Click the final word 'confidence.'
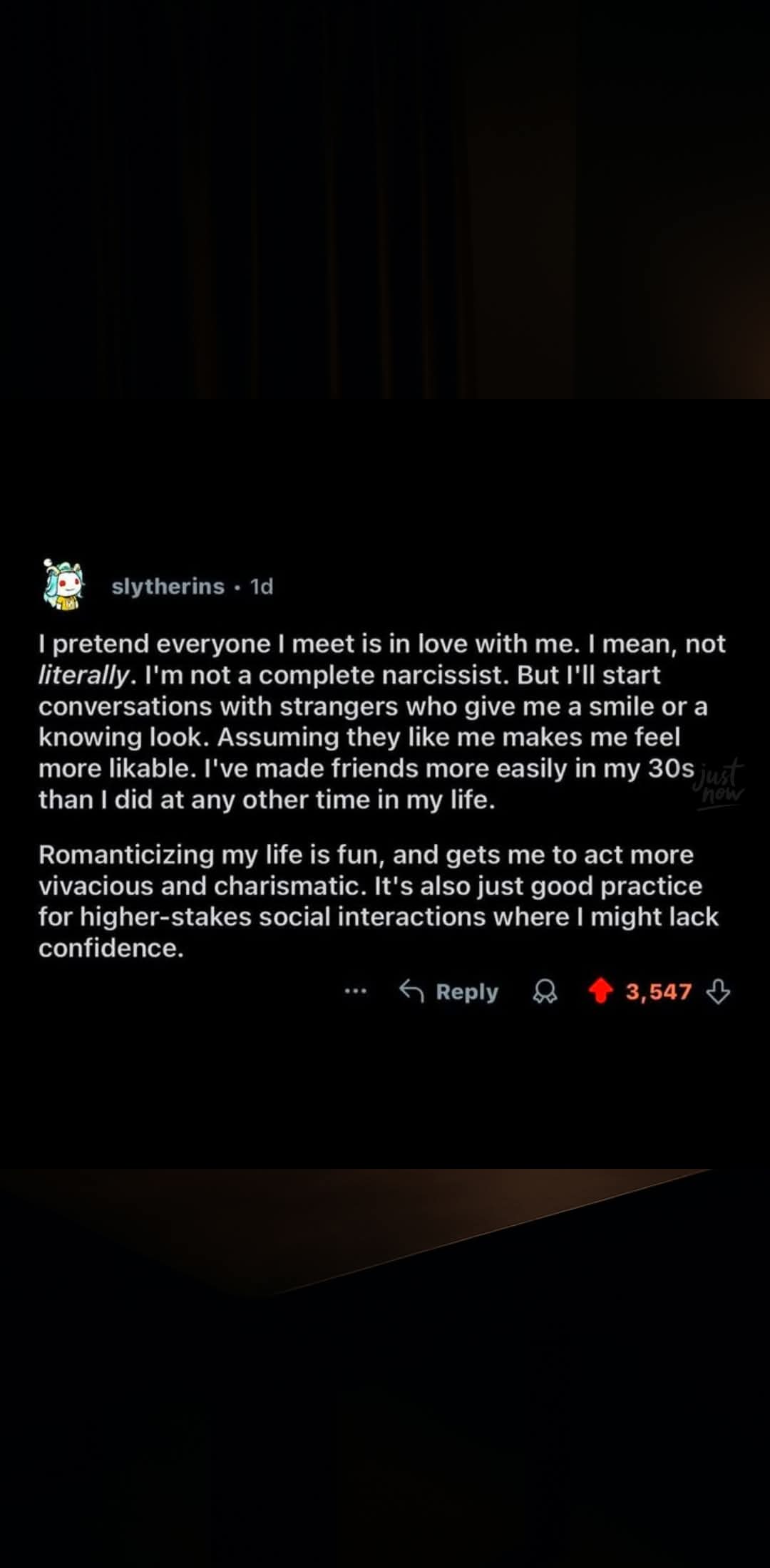 click(x=111, y=948)
